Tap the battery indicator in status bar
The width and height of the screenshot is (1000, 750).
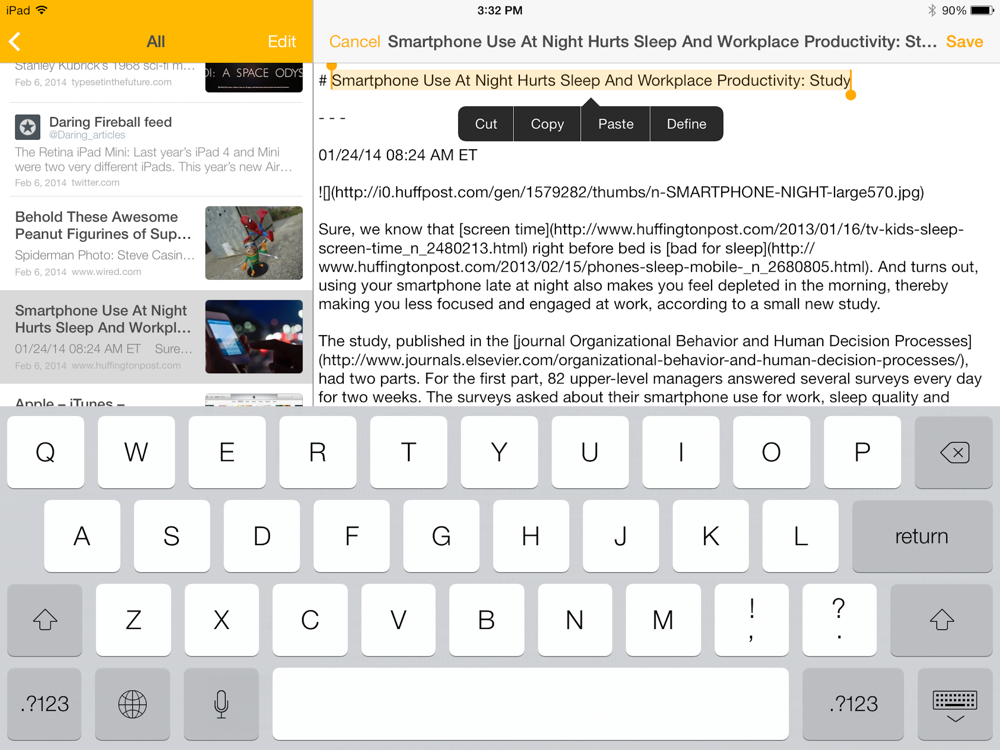(981, 10)
